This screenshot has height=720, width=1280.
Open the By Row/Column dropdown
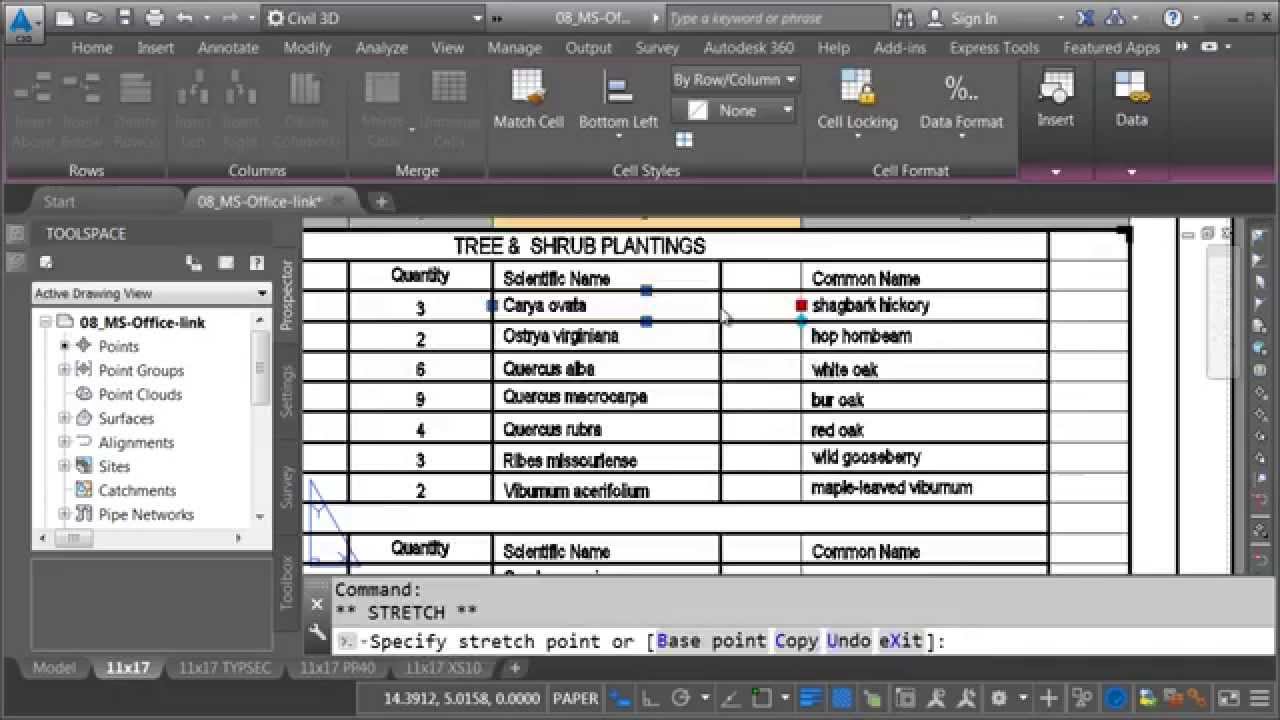(735, 79)
